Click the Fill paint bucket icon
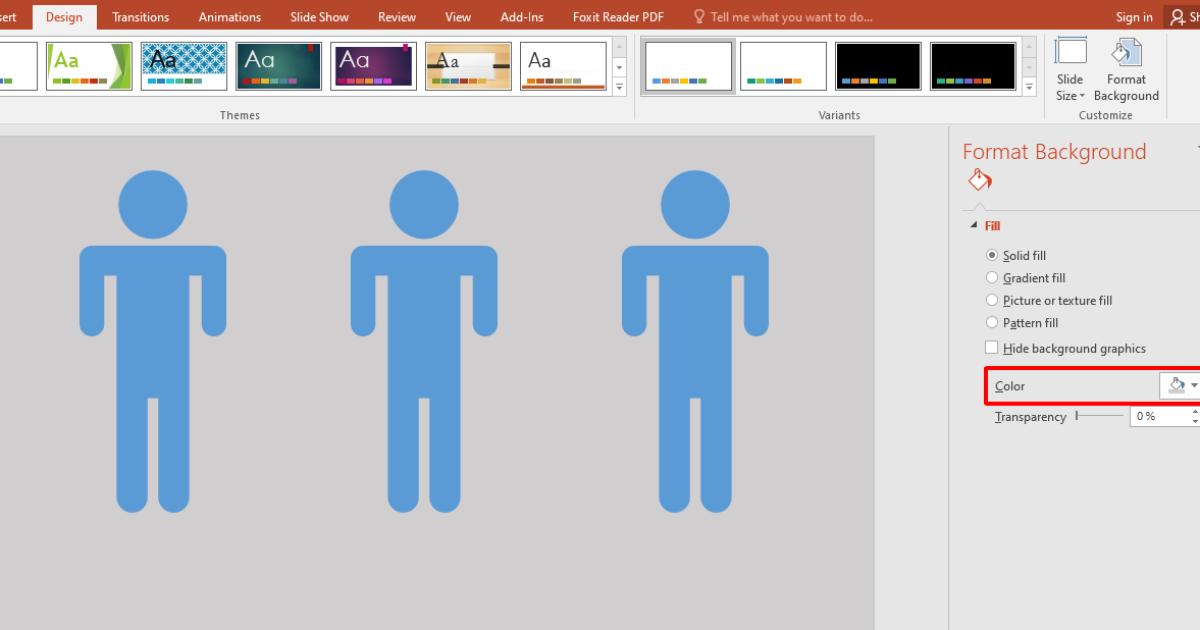The height and width of the screenshot is (630, 1200). tap(980, 181)
